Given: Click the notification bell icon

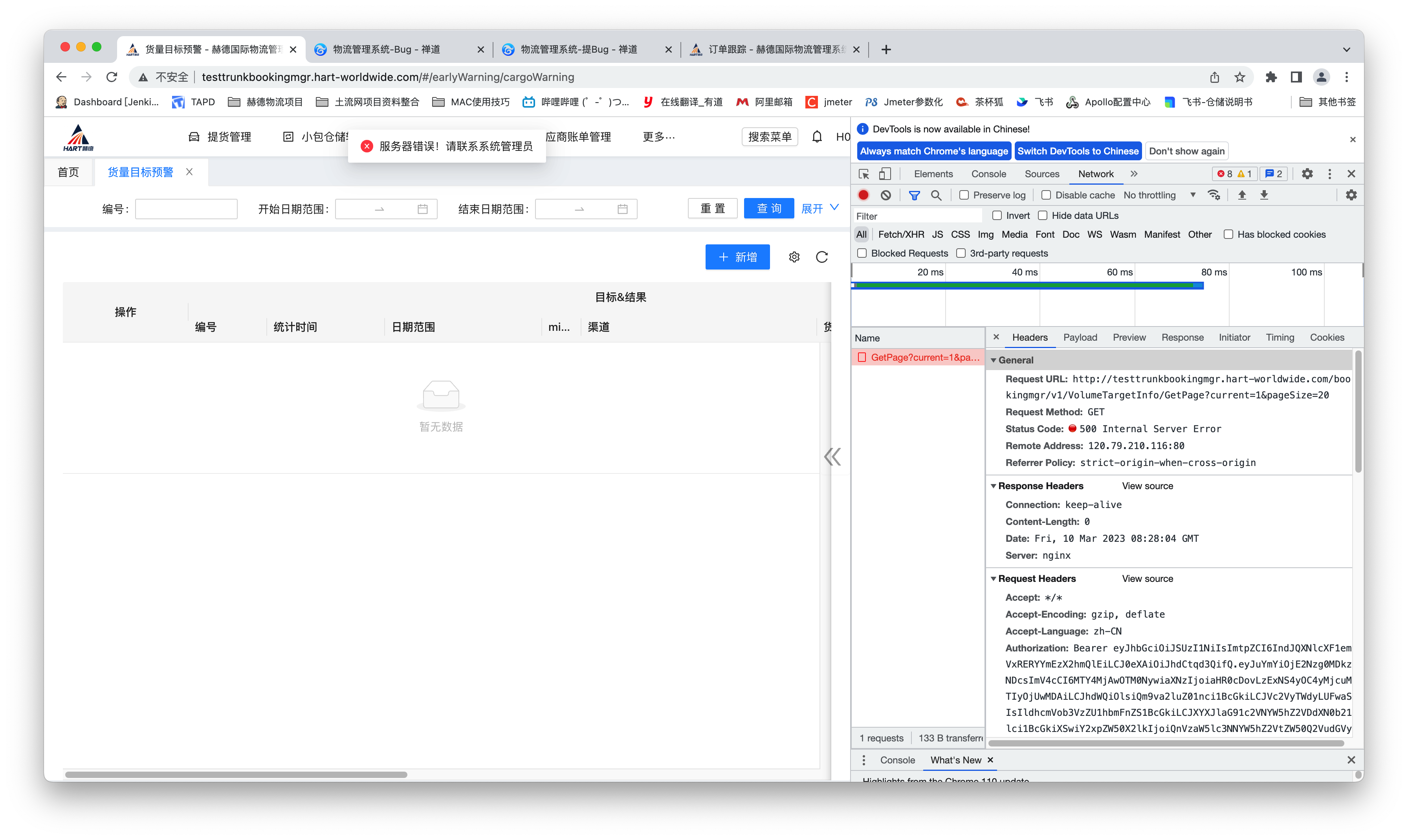Looking at the screenshot, I should [x=817, y=136].
